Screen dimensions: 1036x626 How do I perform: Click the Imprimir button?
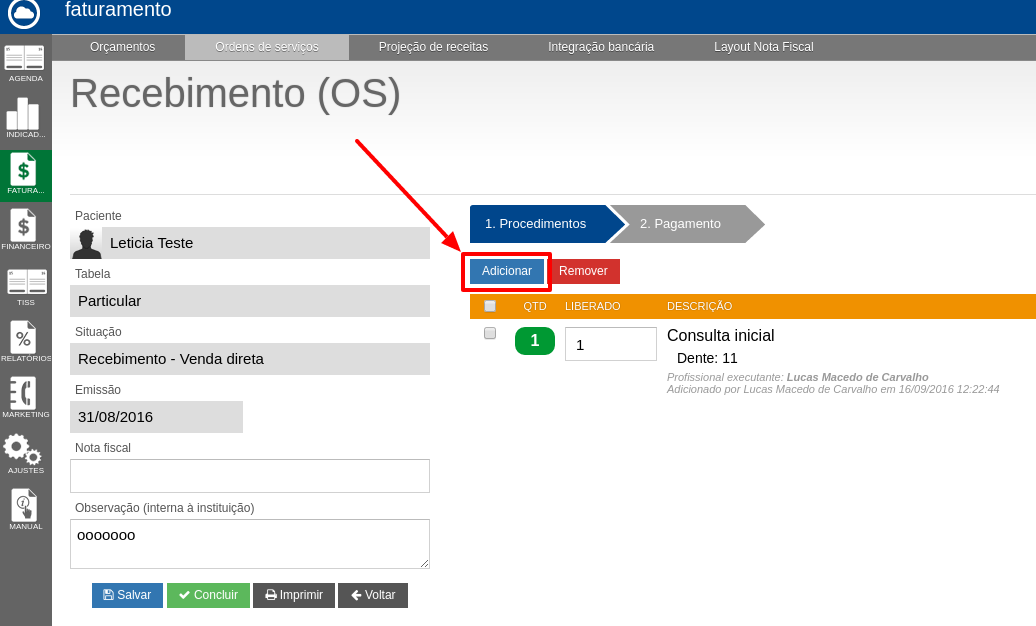pos(294,595)
